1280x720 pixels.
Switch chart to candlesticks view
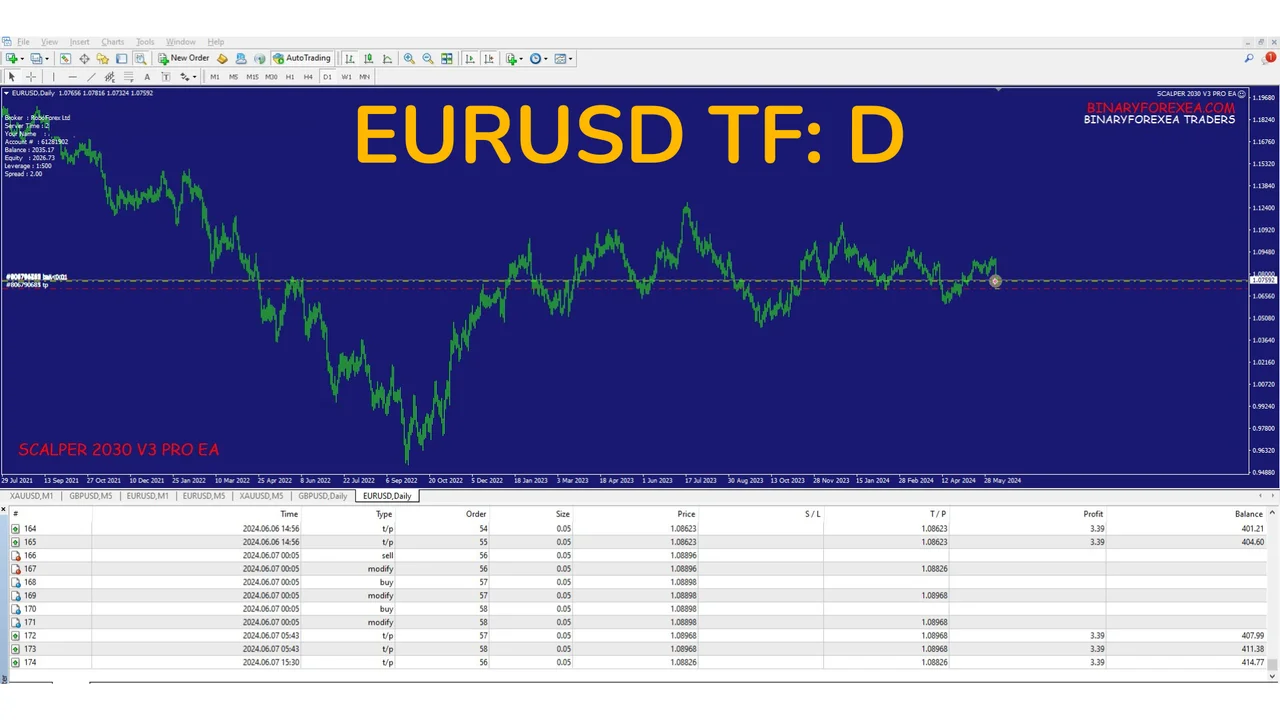369,59
